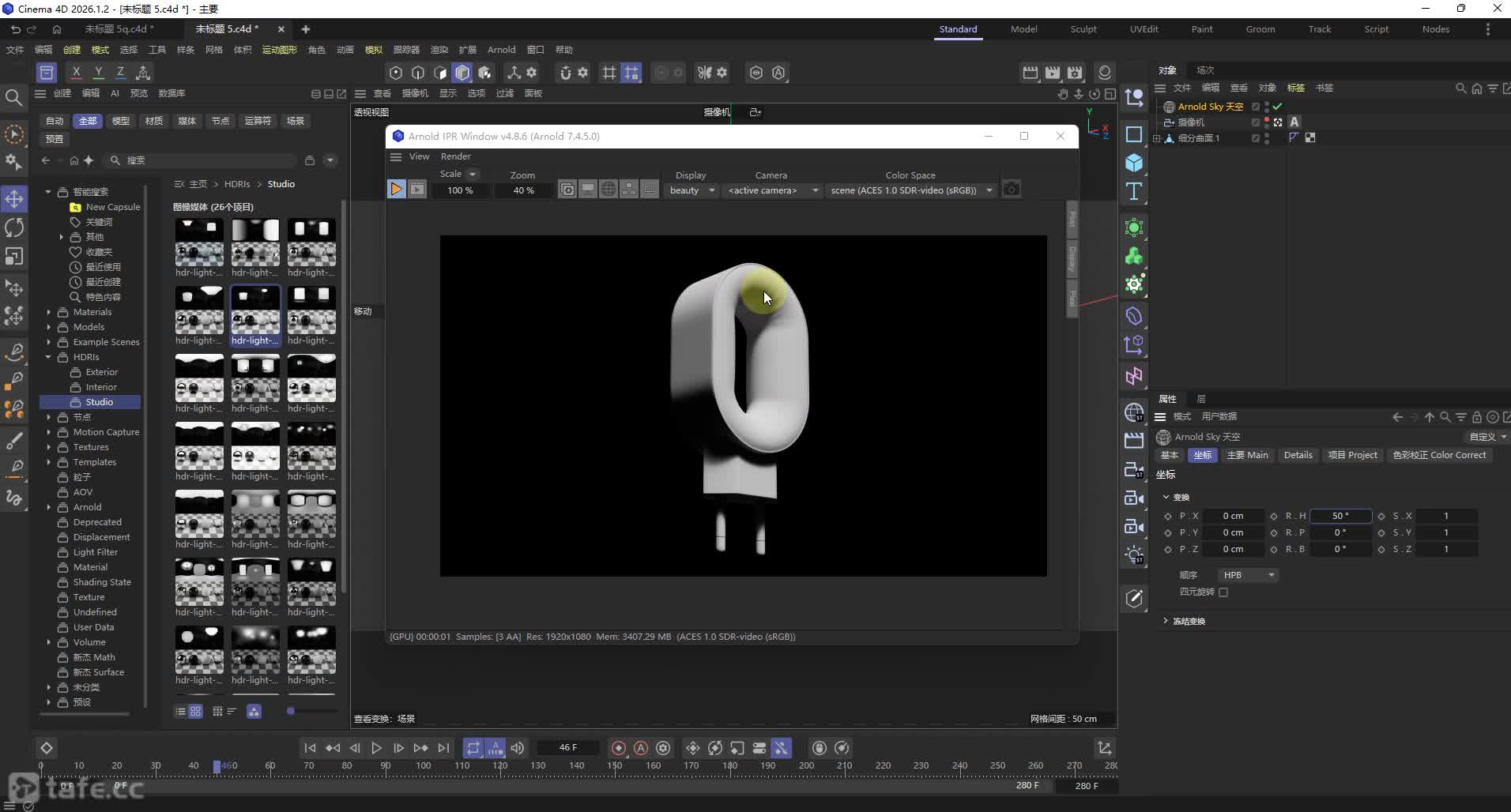Select the 摄像机 object in object manager
This screenshot has height=812, width=1511.
coord(1191,122)
